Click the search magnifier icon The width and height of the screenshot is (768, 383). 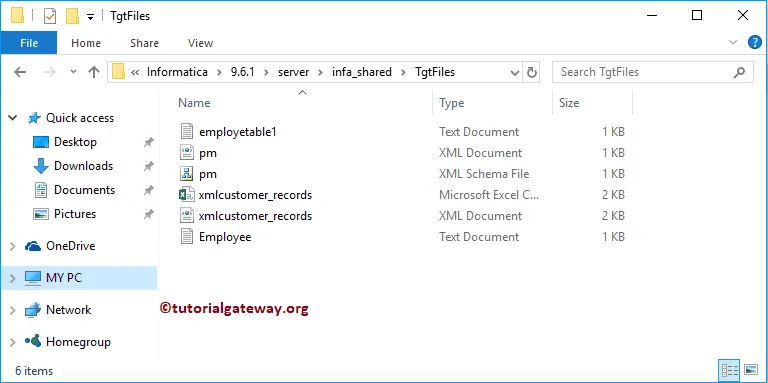point(739,72)
